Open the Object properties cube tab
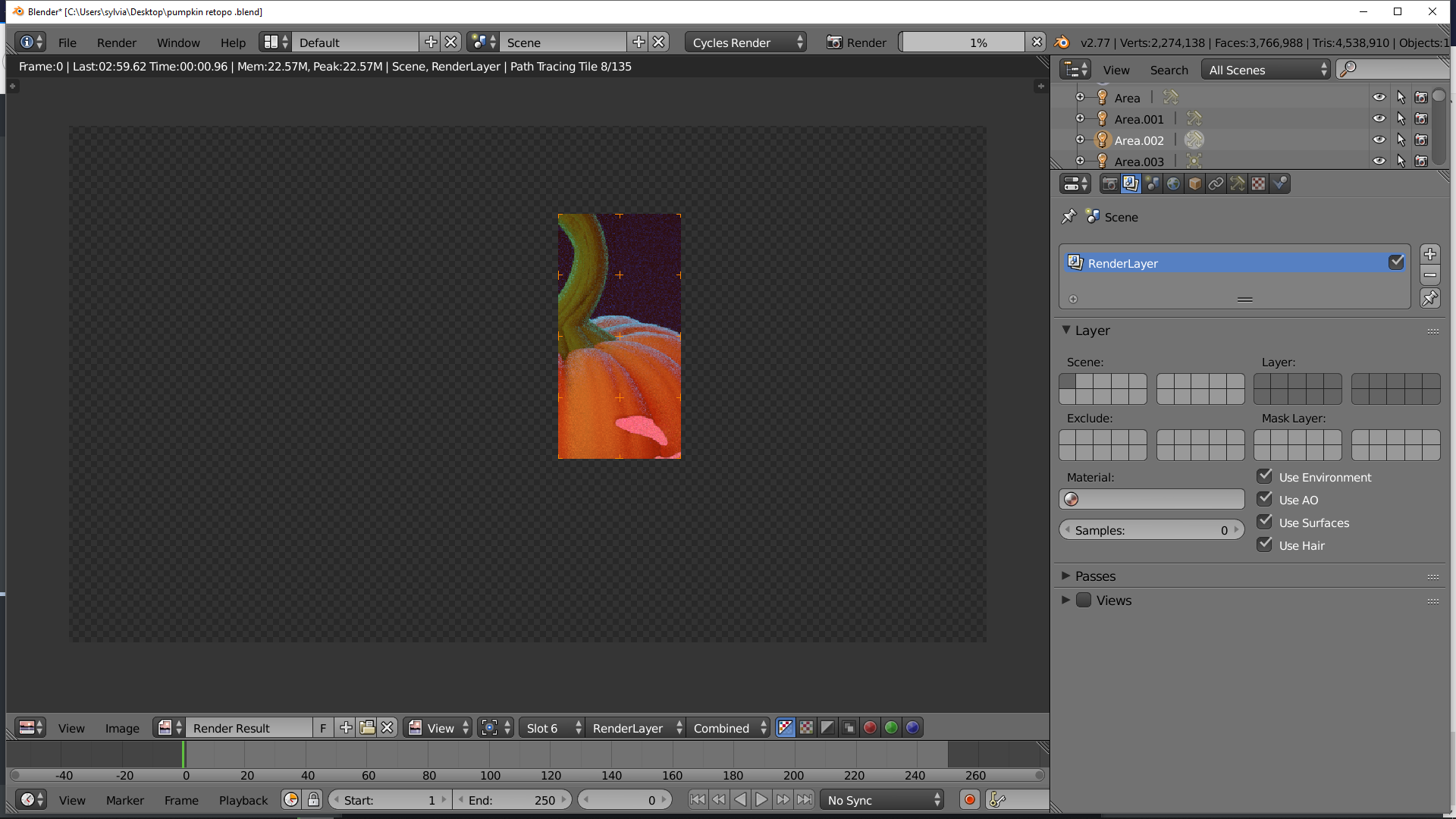This screenshot has height=819, width=1456. (x=1194, y=184)
